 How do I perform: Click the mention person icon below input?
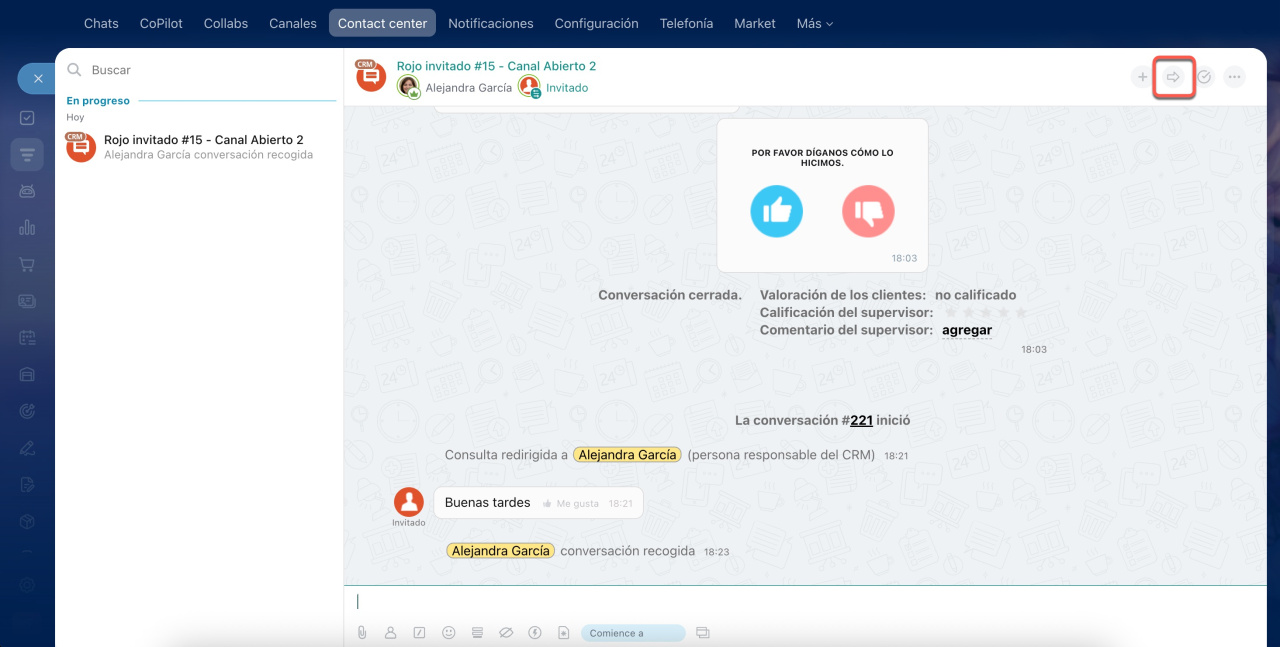coord(391,633)
